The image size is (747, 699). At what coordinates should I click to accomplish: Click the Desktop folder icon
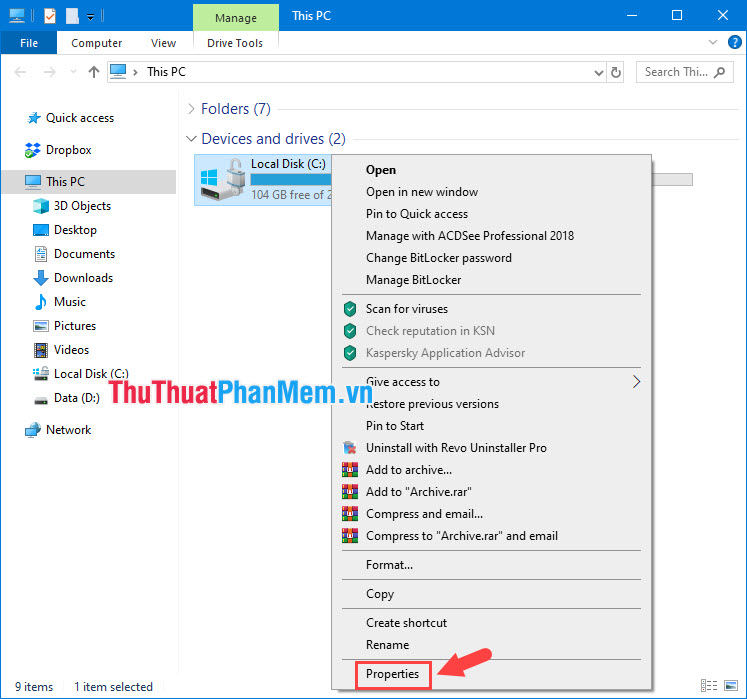pyautogui.click(x=41, y=230)
